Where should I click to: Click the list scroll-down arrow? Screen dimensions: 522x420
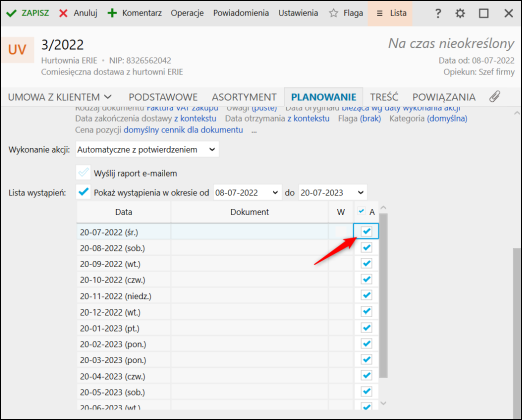click(x=383, y=404)
